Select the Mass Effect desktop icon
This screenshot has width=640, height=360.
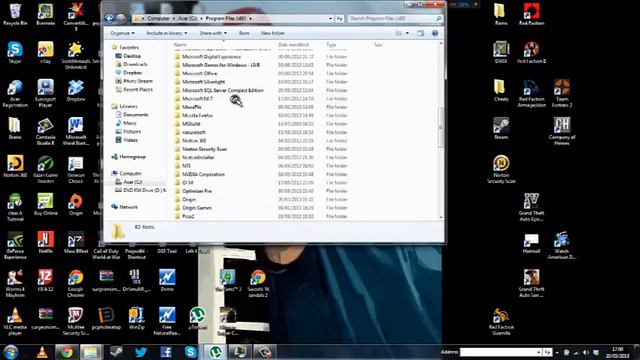[76, 242]
